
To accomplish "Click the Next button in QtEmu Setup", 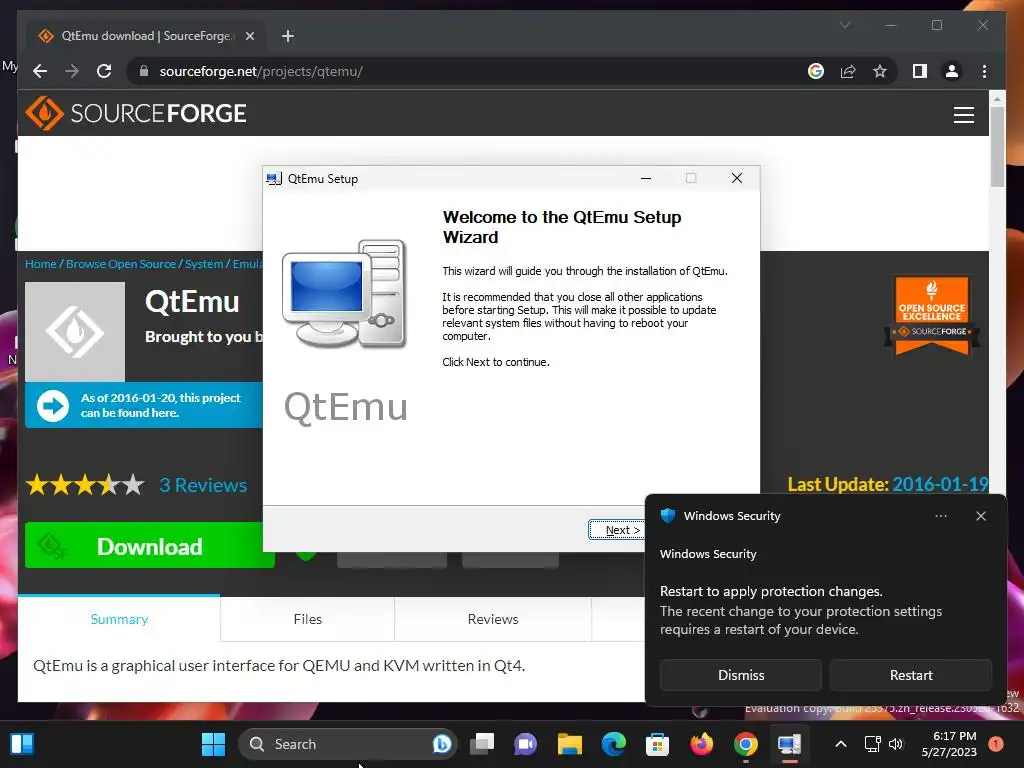I will pyautogui.click(x=616, y=530).
